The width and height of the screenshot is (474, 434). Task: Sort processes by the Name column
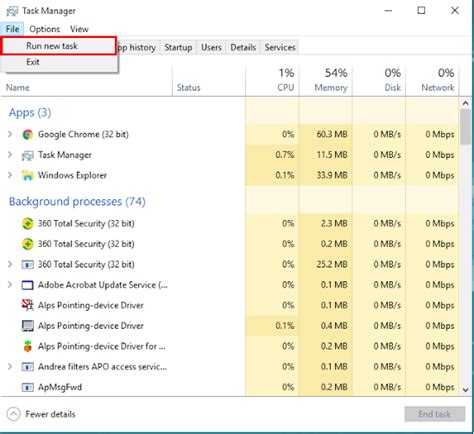(18, 88)
